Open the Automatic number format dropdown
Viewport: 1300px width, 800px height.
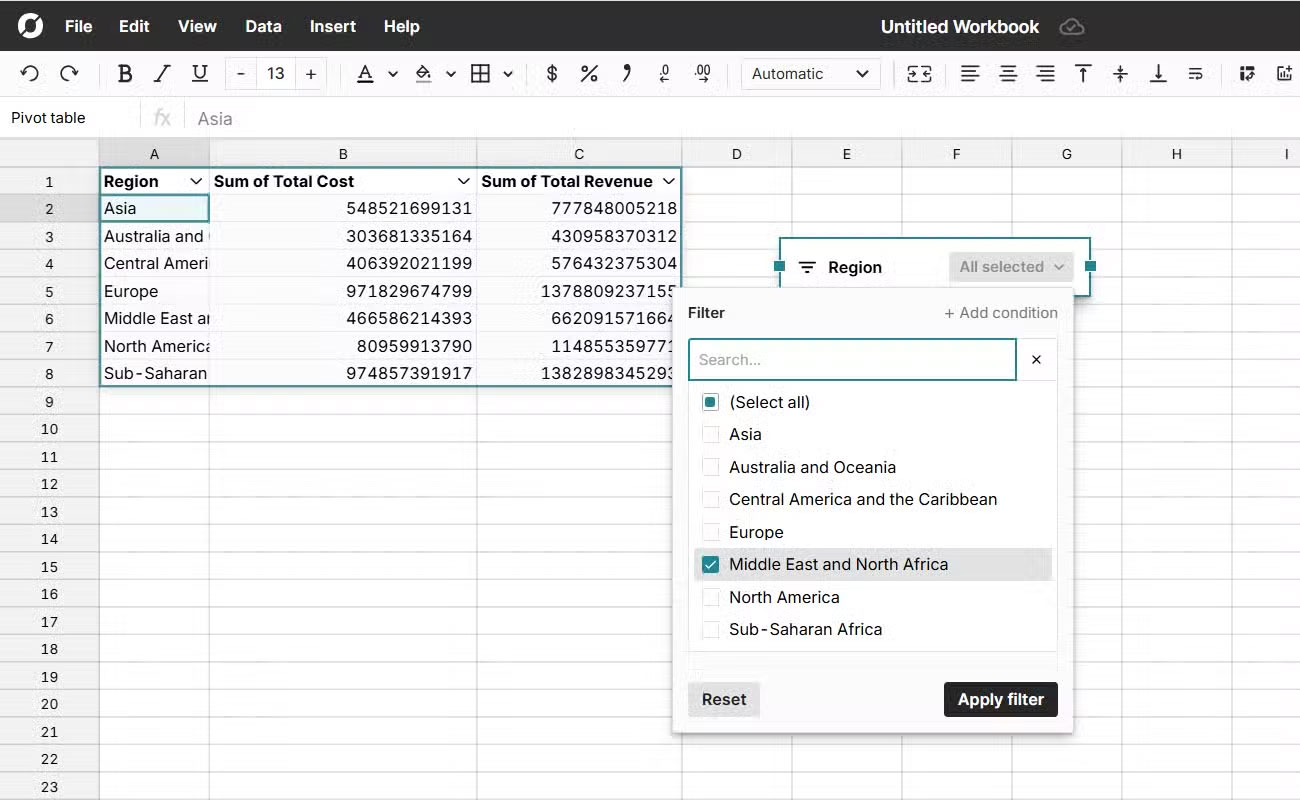[810, 73]
